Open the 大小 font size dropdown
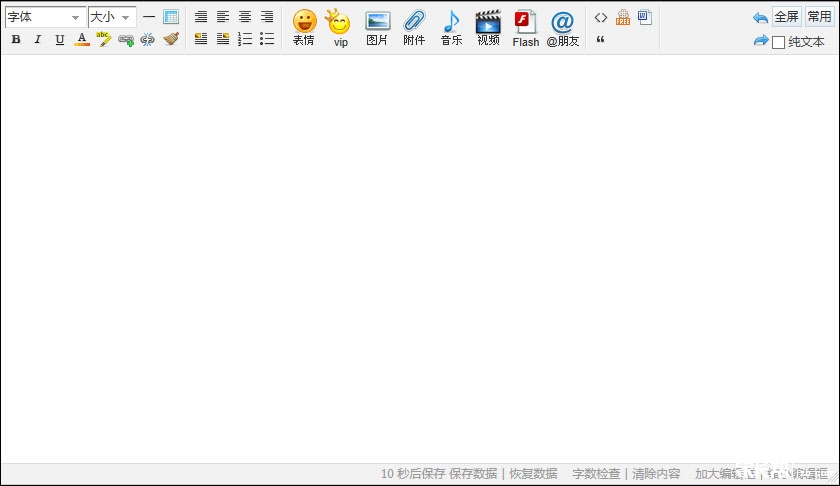The image size is (840, 486). coord(111,17)
